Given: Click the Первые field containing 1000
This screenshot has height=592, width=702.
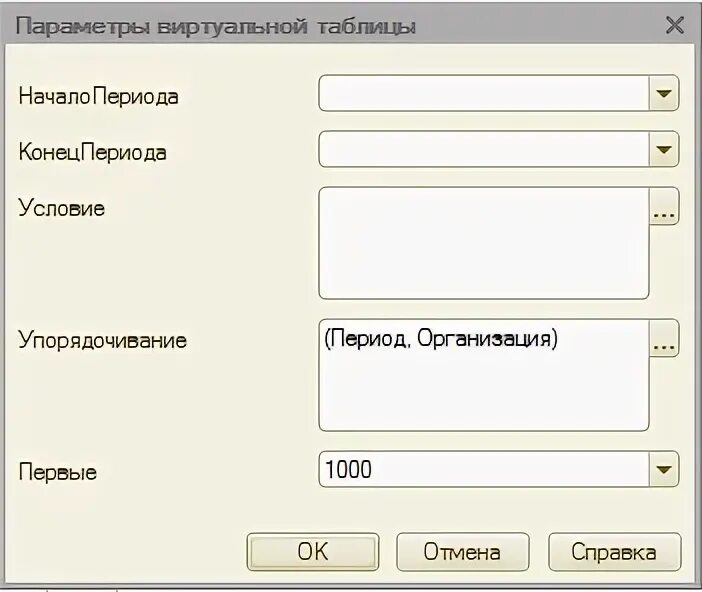Looking at the screenshot, I should (x=484, y=469).
